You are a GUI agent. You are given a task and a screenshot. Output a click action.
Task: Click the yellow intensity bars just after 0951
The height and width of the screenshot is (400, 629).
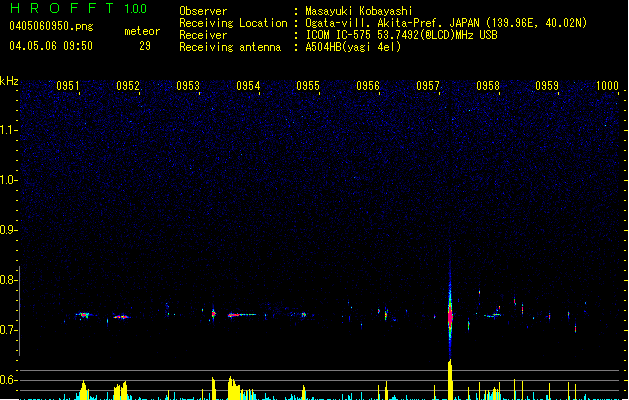pyautogui.click(x=83, y=390)
